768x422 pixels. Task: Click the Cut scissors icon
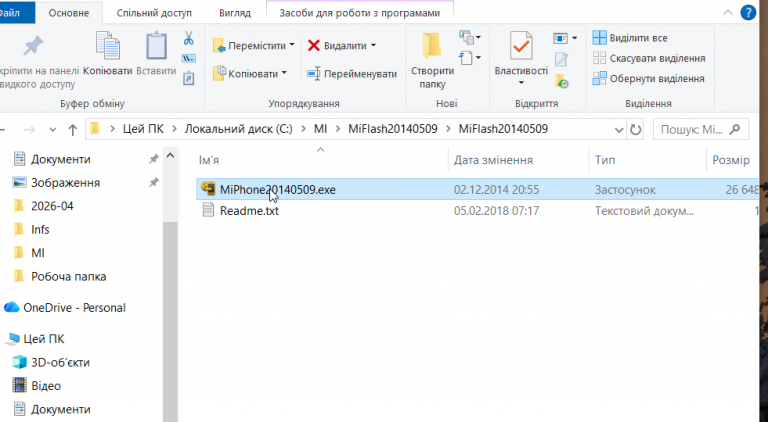coord(189,38)
